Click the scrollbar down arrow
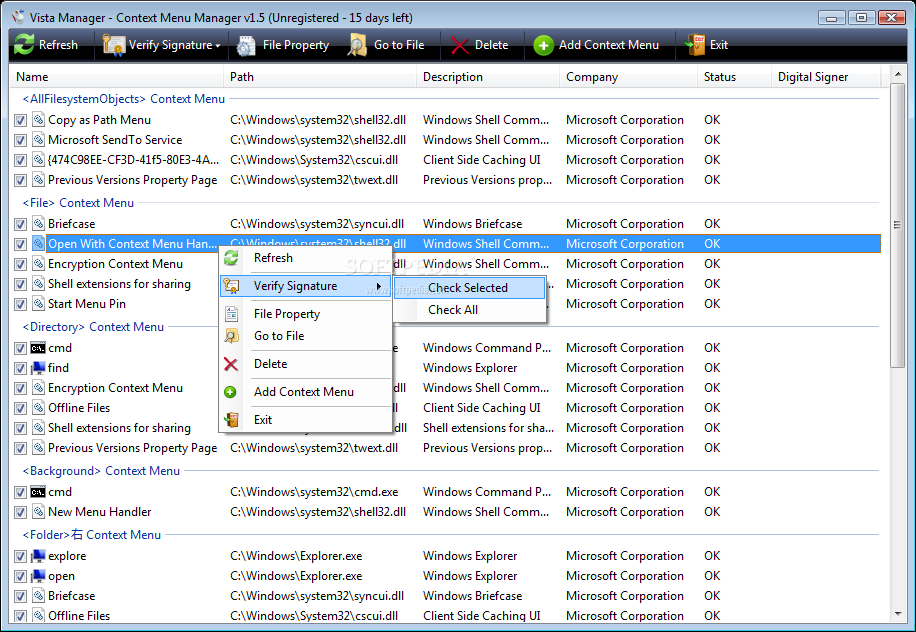This screenshot has height=632, width=916. [897, 614]
